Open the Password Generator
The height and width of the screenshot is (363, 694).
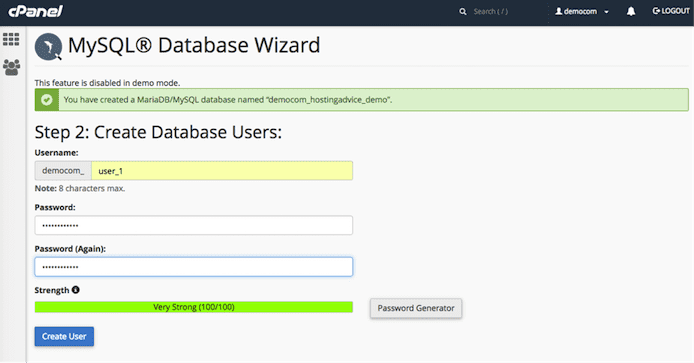(416, 308)
